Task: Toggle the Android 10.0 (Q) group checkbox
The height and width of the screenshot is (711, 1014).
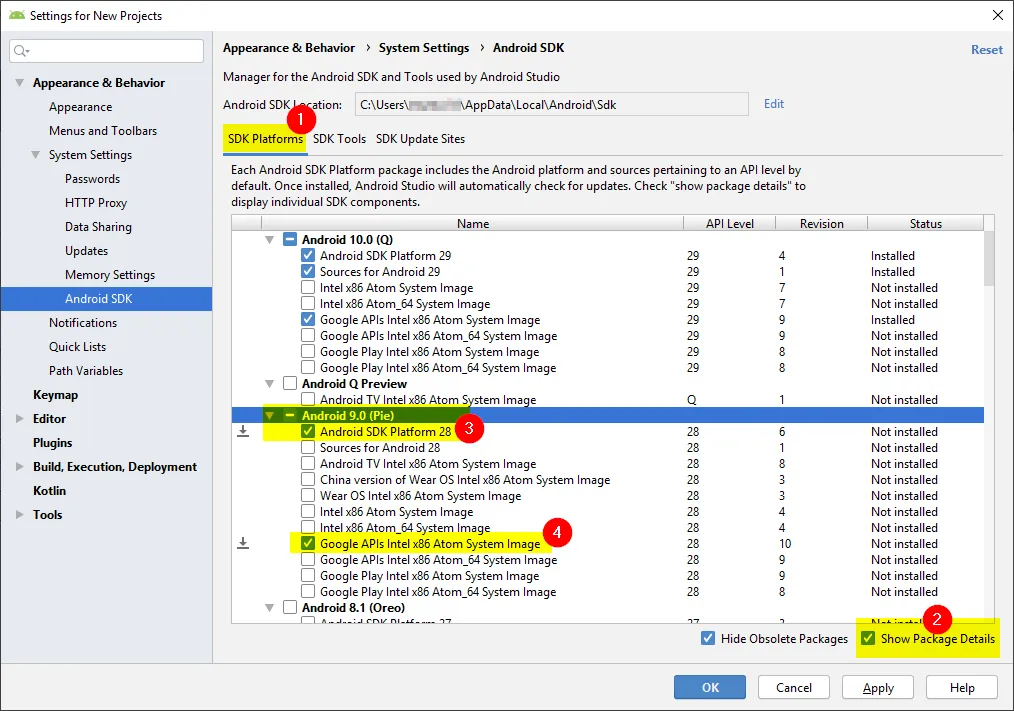Action: (290, 239)
